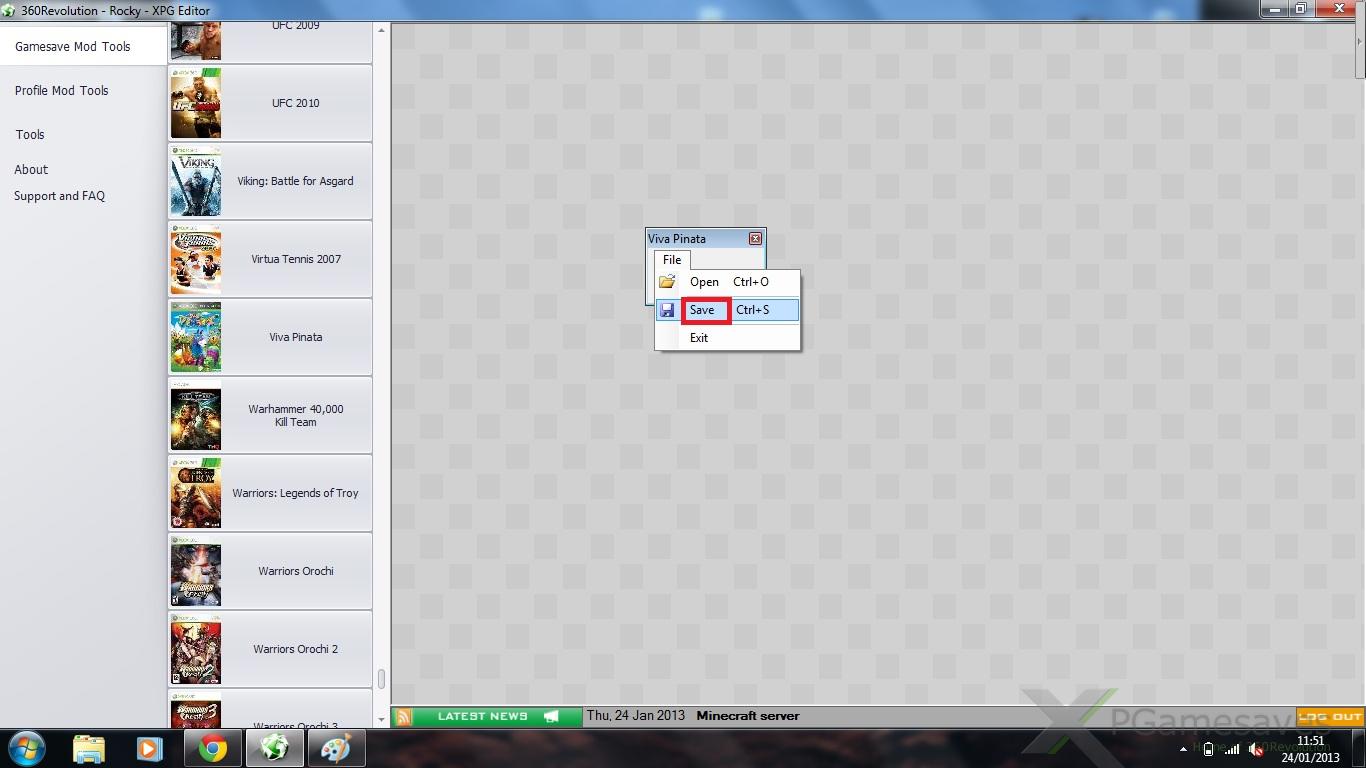
Task: Click the game list scrollbar thumb
Action: point(381,679)
